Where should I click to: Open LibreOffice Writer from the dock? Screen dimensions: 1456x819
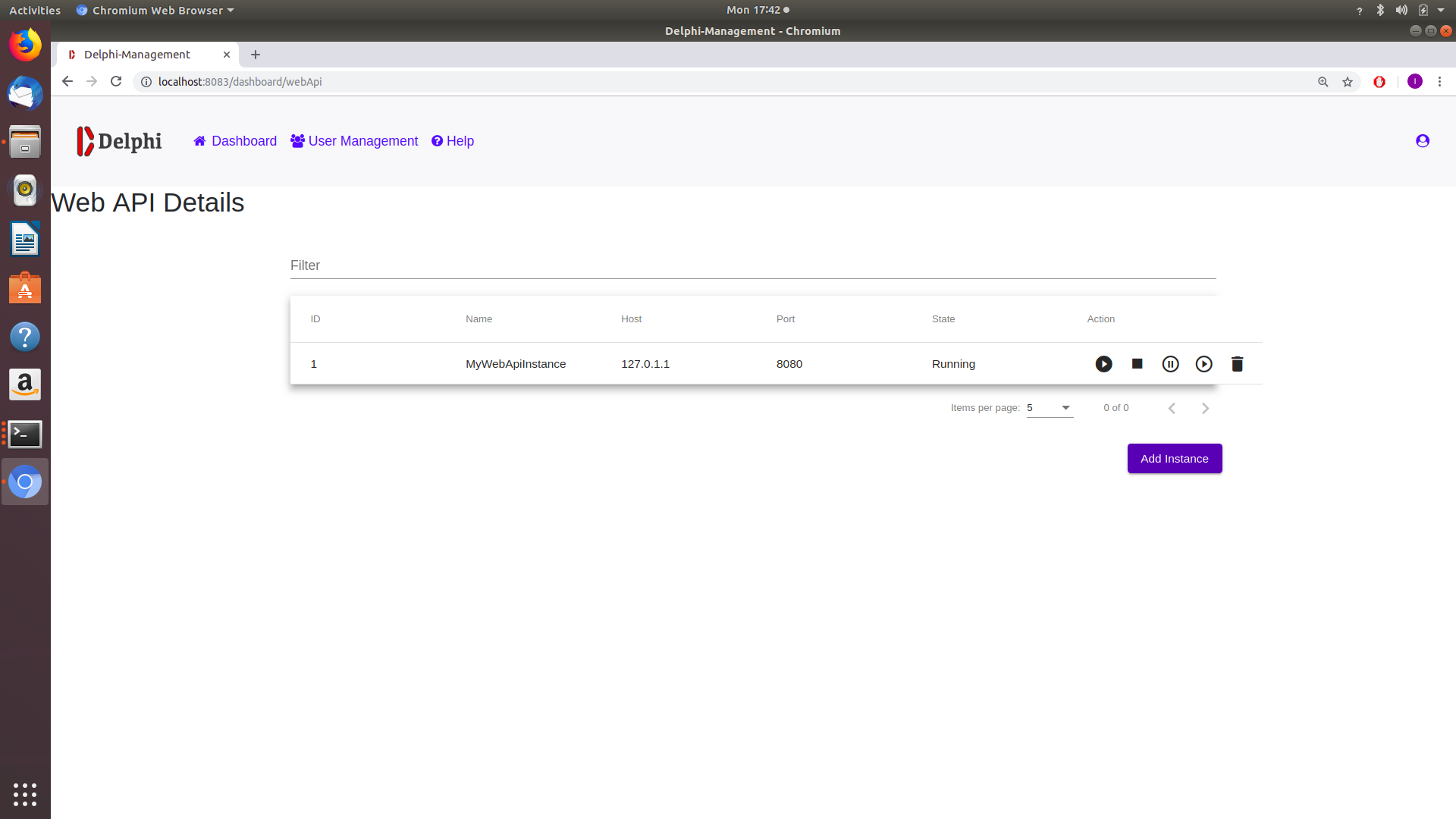[25, 239]
